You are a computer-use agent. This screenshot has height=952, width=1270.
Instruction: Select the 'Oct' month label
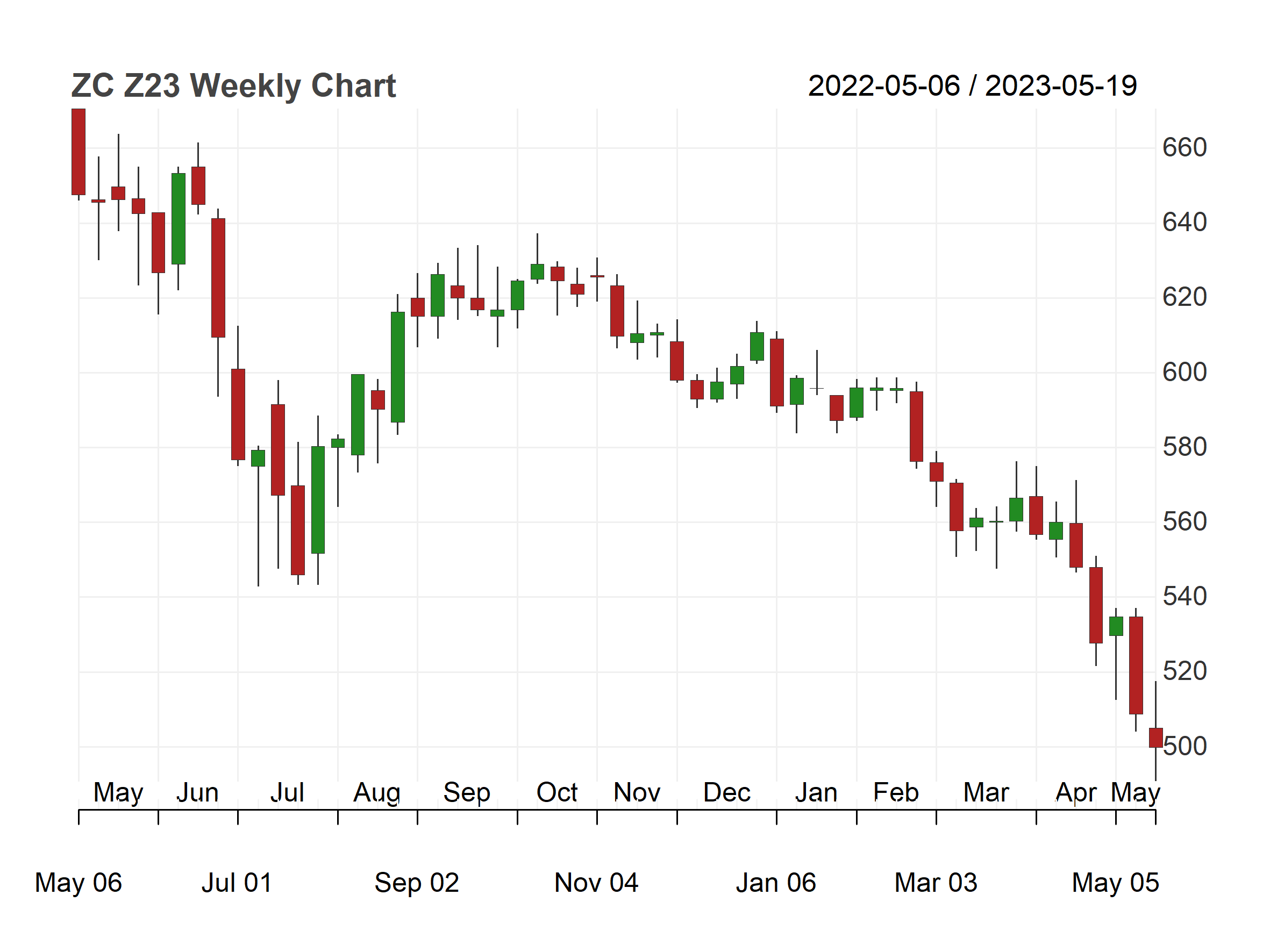tap(556, 793)
